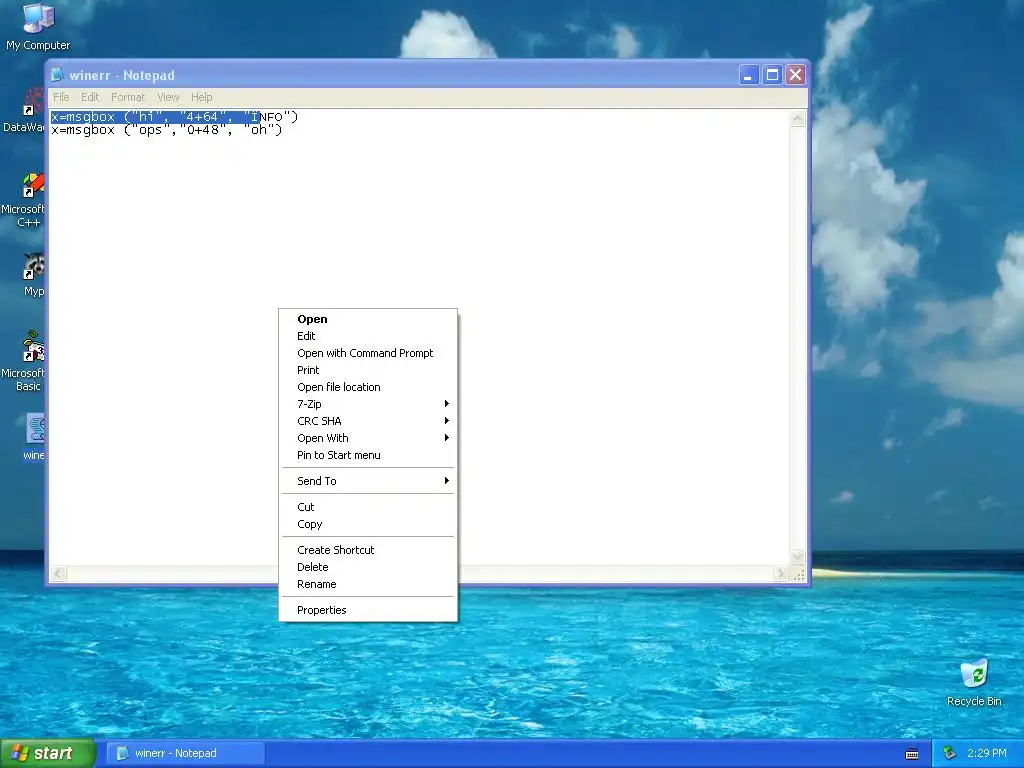Open Notepad's Format menu
Screen dimensions: 1024x768
pyautogui.click(x=128, y=97)
